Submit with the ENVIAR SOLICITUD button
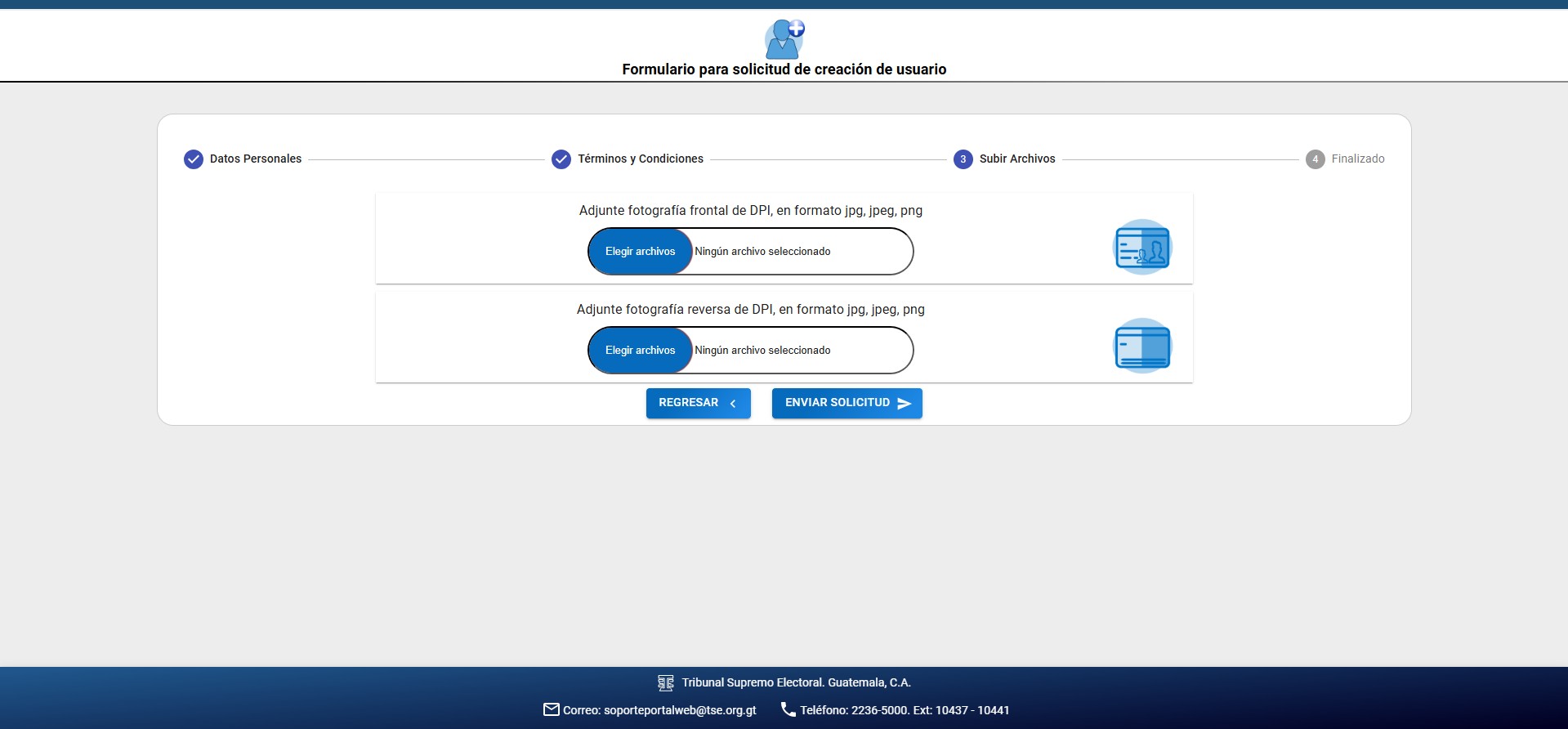Image resolution: width=1568 pixels, height=729 pixels. [x=847, y=403]
